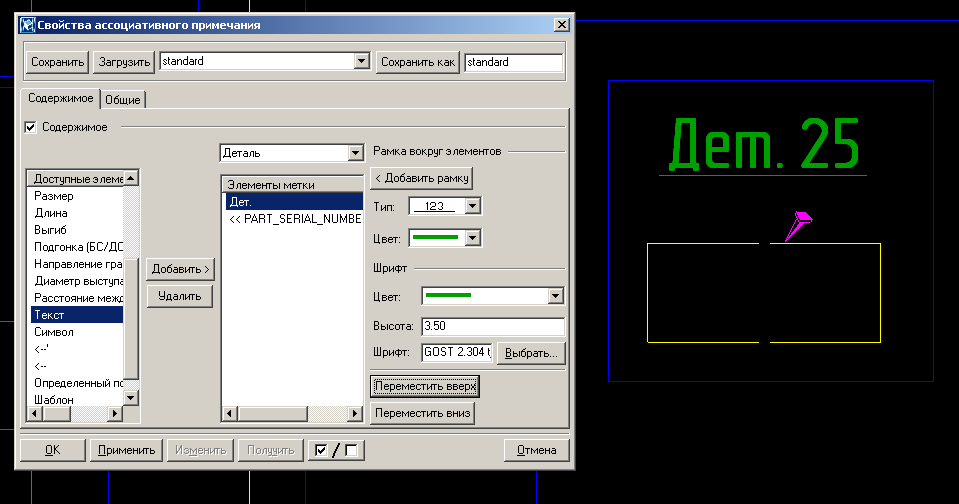The width and height of the screenshot is (959, 504).
Task: Select << PART_SERIAL_NUMBE label element
Action: pos(294,219)
